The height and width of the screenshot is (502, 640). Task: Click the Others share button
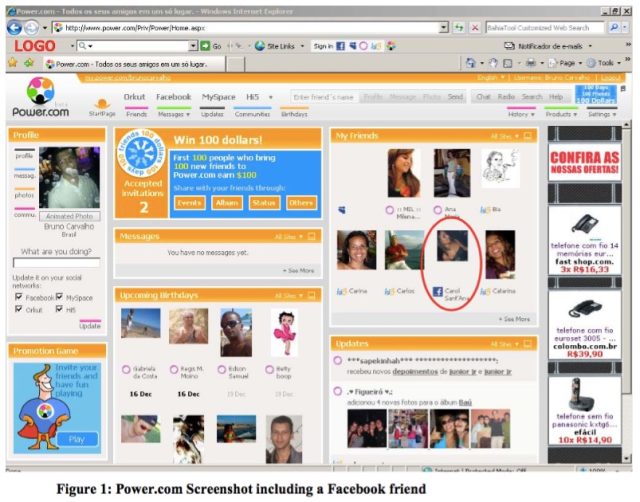(301, 203)
